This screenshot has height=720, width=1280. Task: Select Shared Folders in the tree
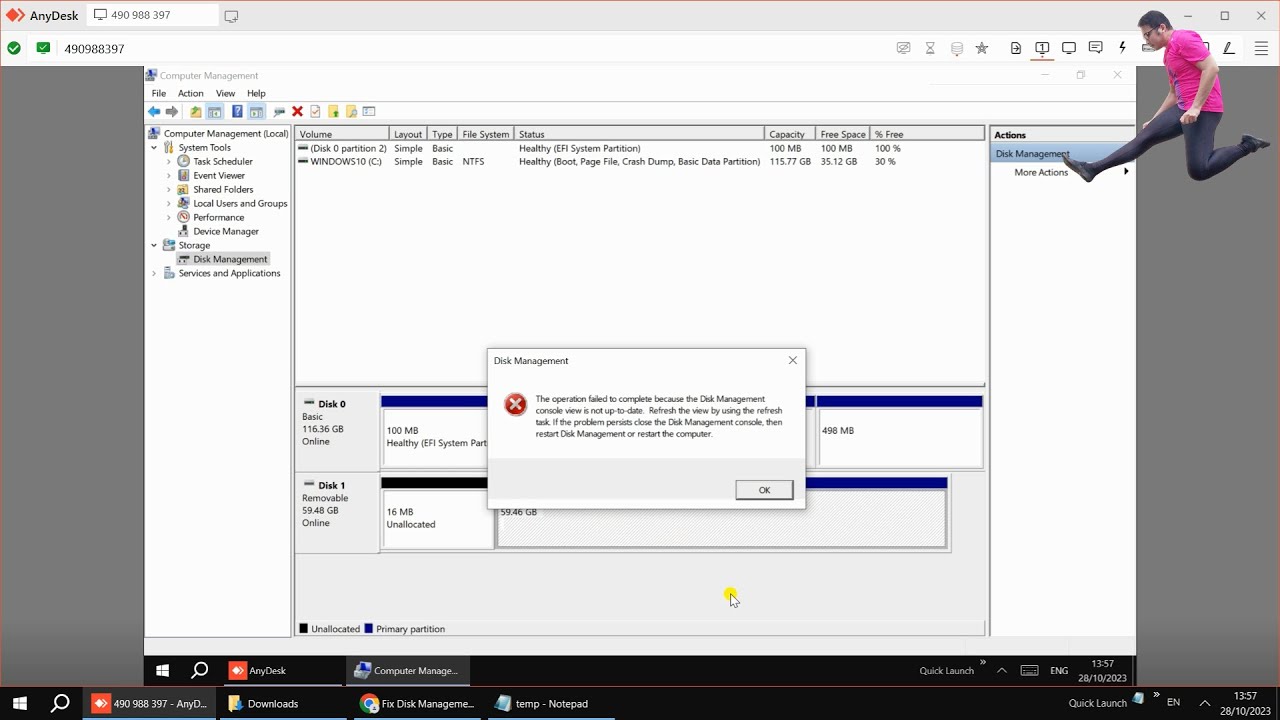(x=223, y=189)
